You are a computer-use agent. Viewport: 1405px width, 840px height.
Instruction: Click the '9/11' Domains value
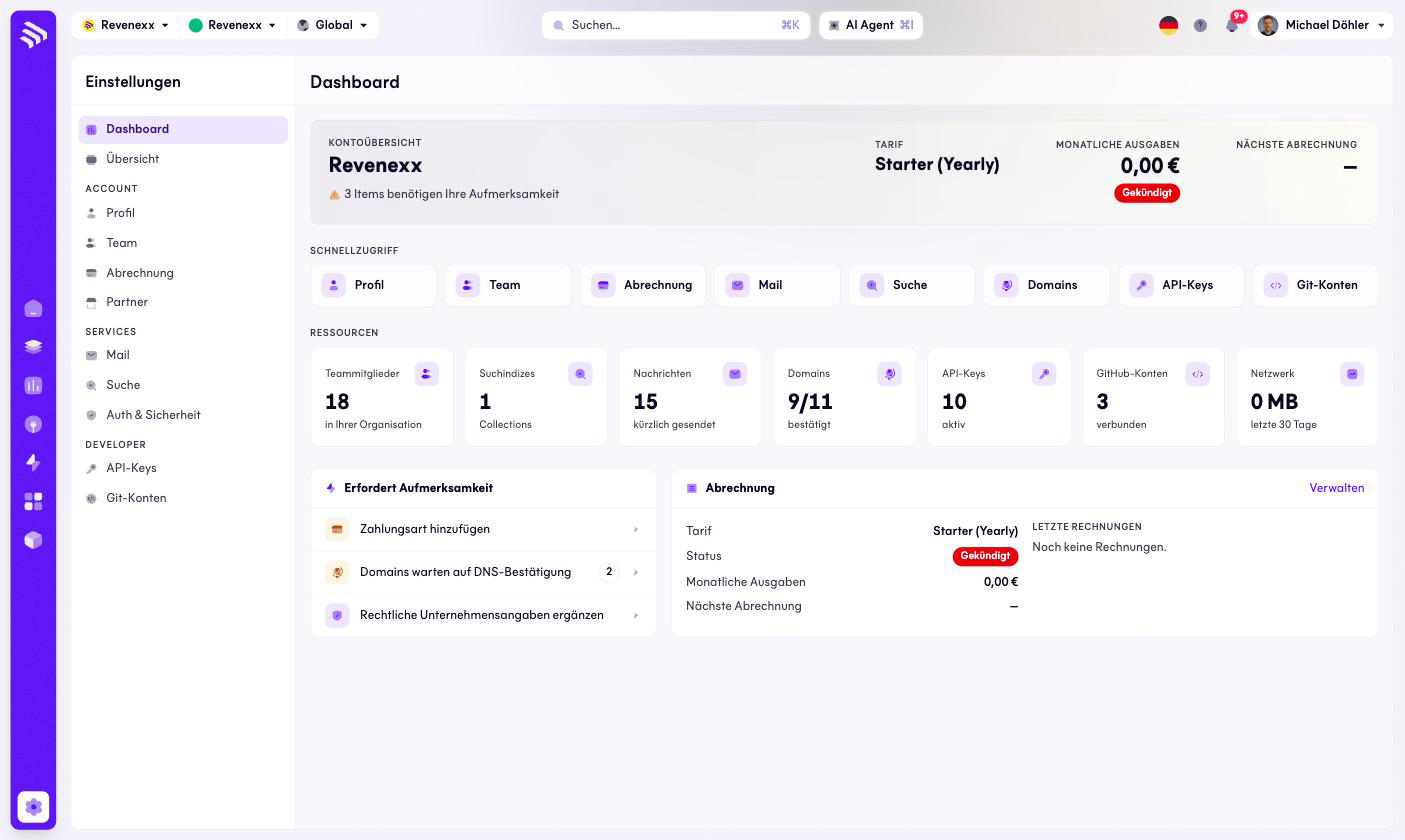tap(810, 402)
